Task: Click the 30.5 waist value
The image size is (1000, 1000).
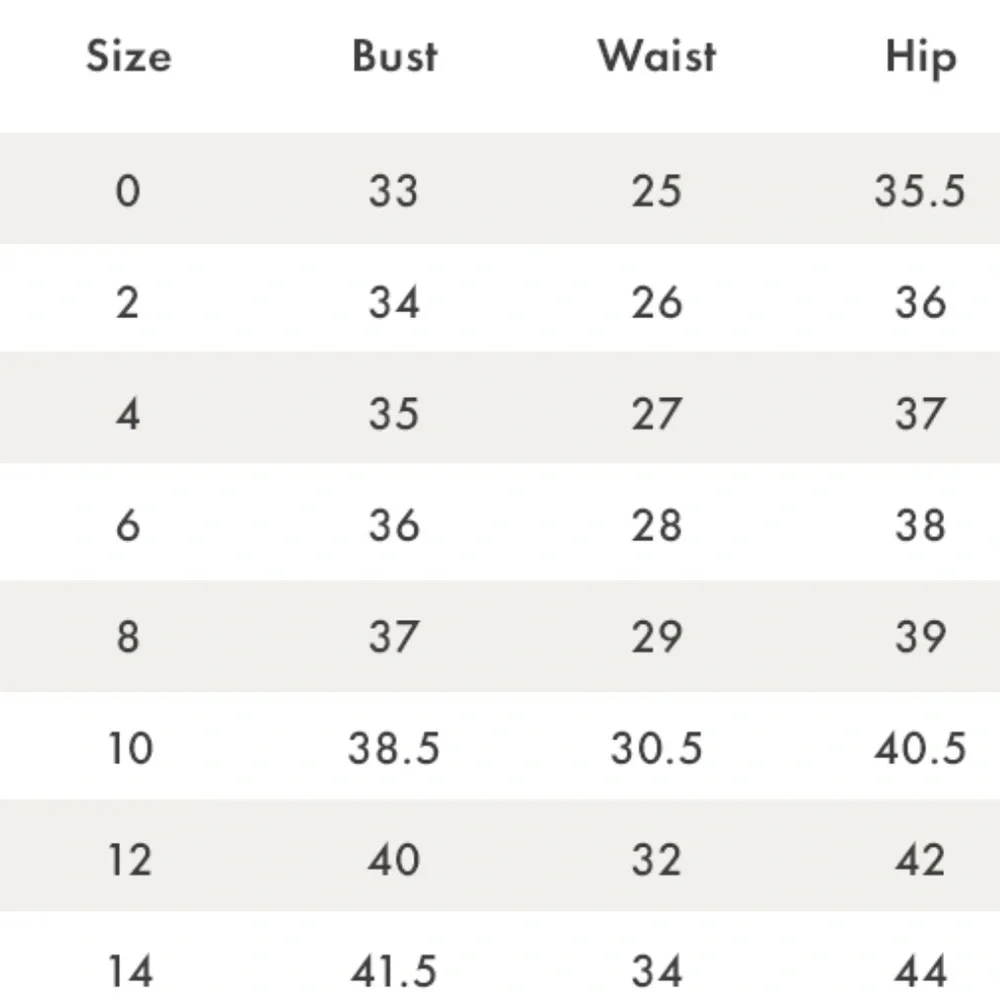Action: click(657, 748)
